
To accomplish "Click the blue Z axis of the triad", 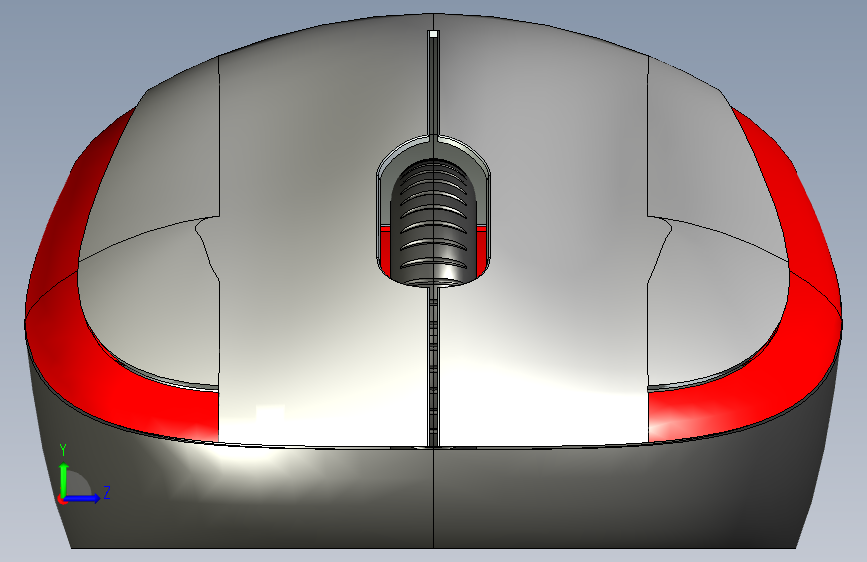I will click(x=83, y=498).
